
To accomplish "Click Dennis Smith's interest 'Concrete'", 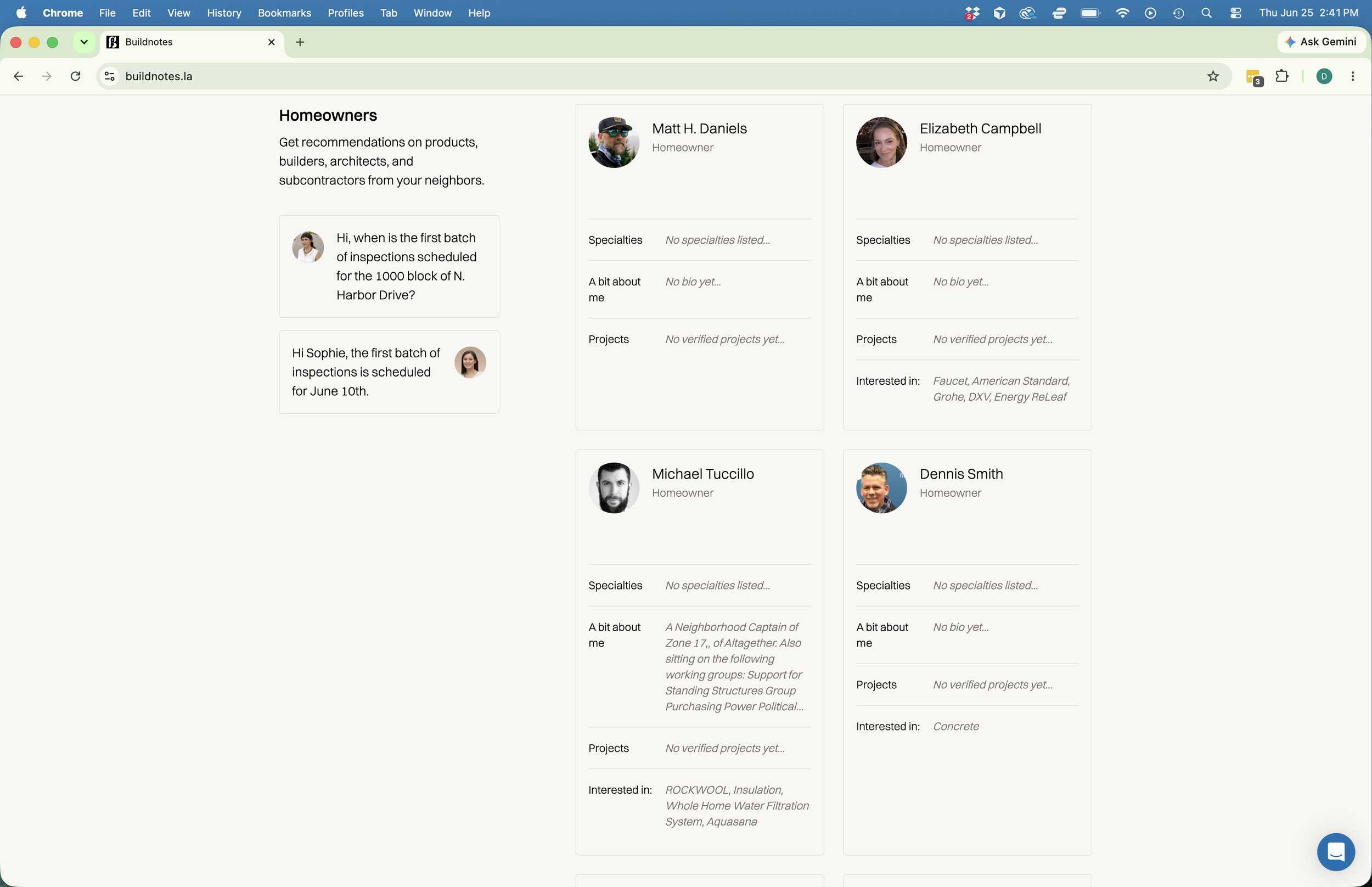I will point(956,726).
